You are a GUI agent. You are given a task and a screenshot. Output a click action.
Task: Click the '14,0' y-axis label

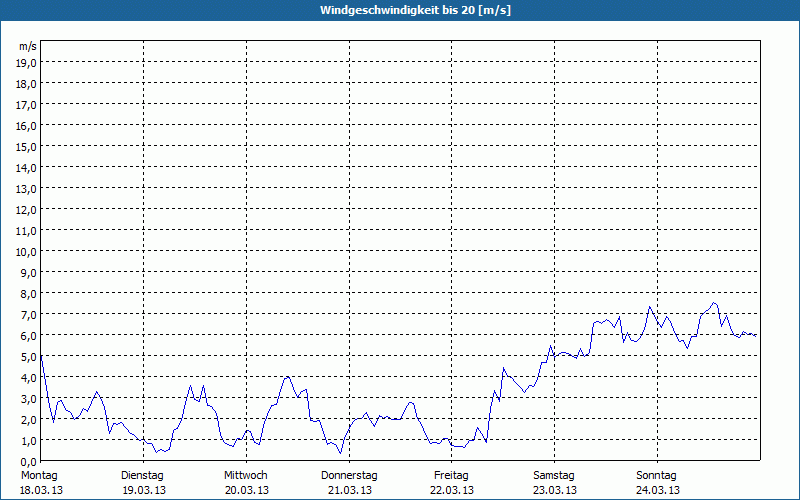coord(27,167)
